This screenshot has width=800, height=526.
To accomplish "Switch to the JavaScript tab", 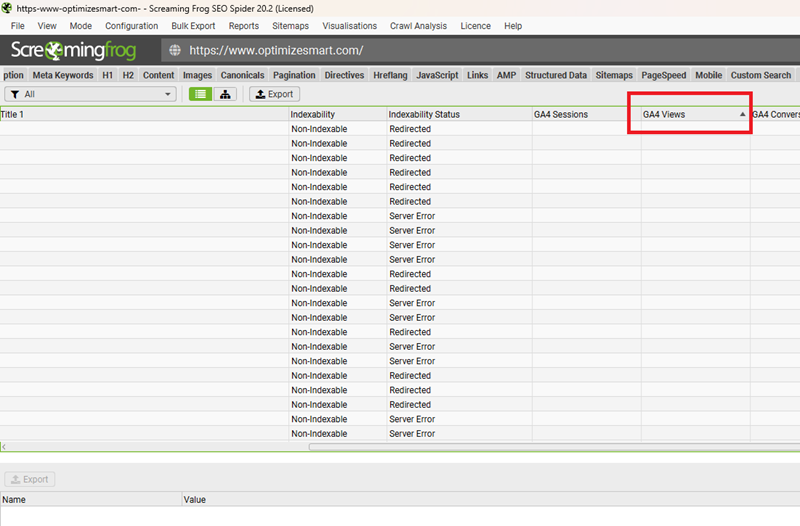I will pyautogui.click(x=437, y=75).
